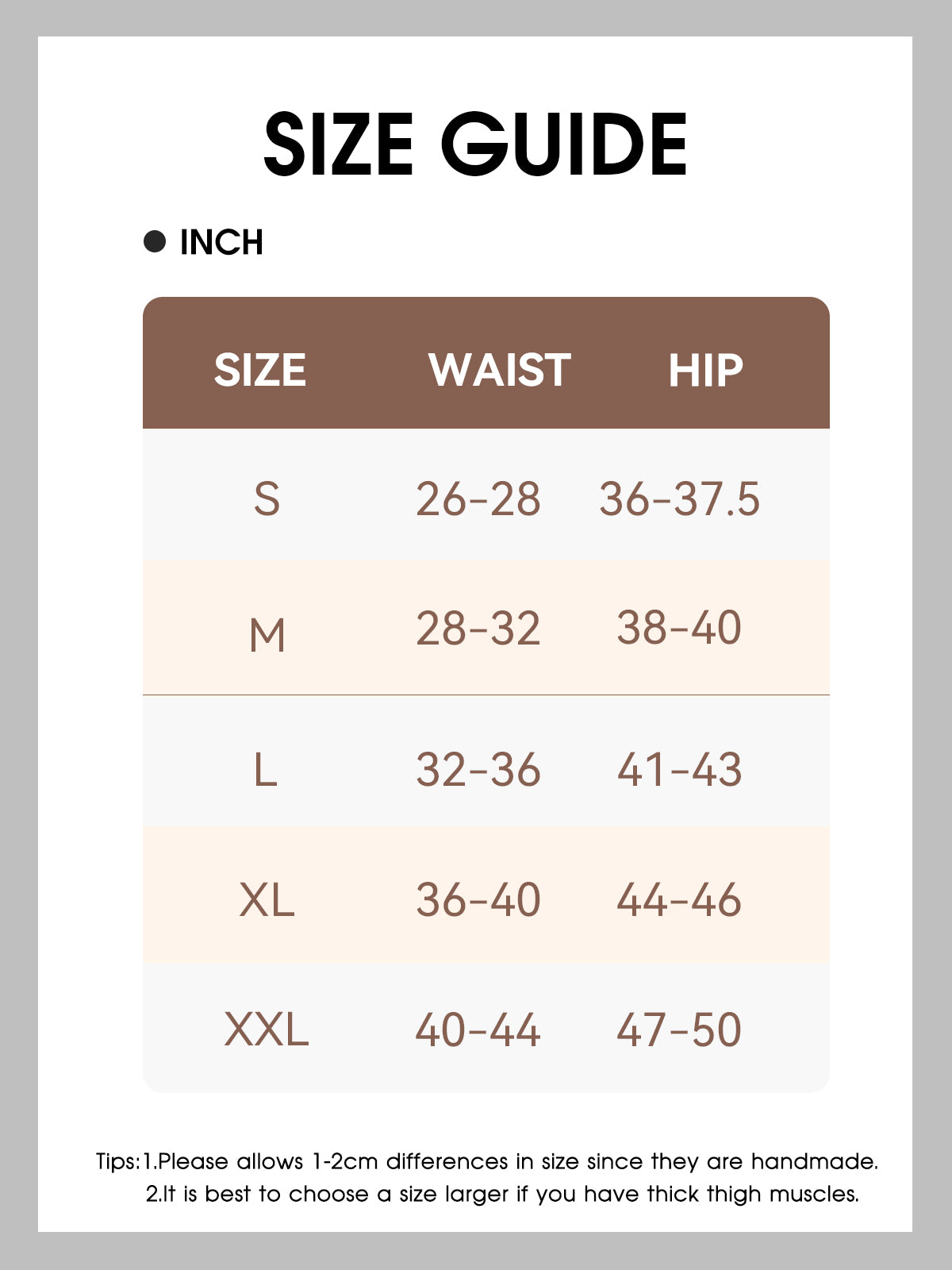This screenshot has height=1270, width=952.
Task: Click the HIP column header
Action: pyautogui.click(x=705, y=370)
